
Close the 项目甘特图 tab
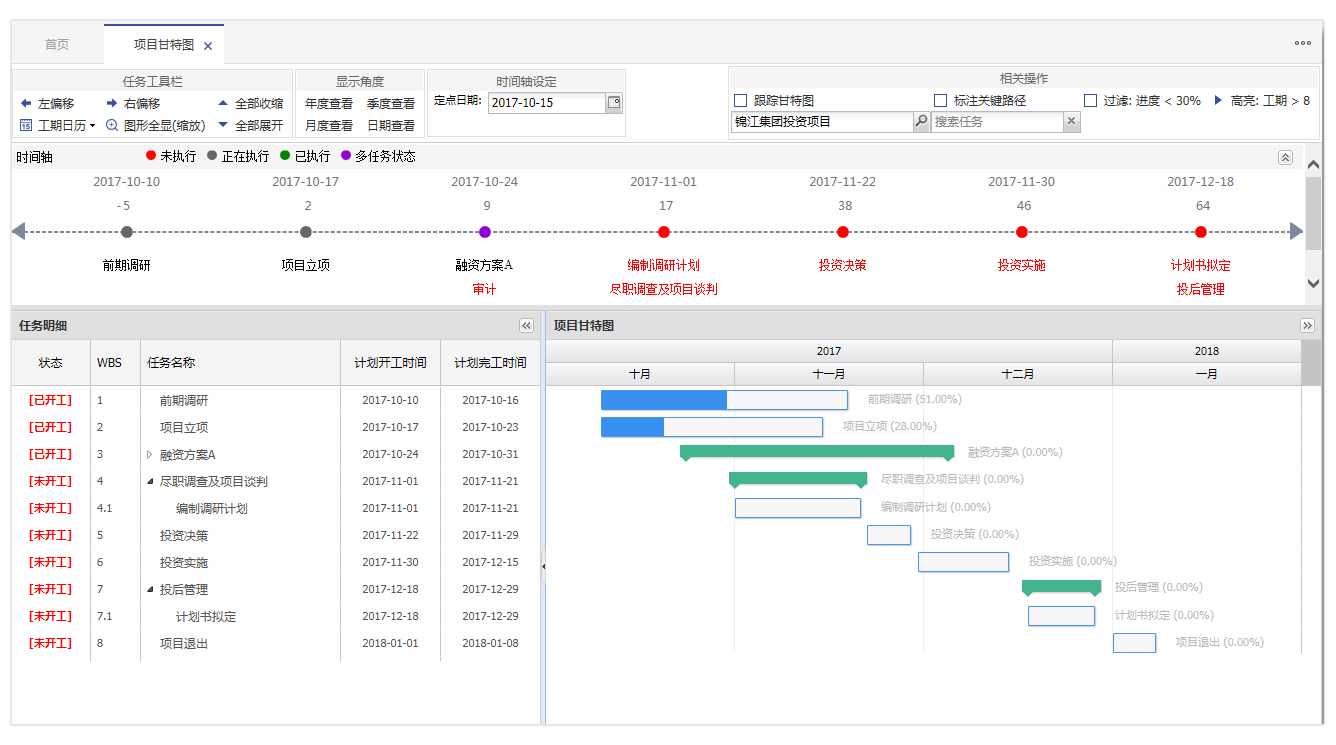point(208,46)
